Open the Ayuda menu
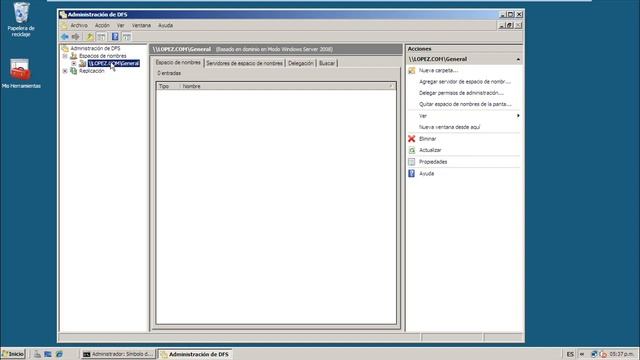The image size is (640, 360). point(165,25)
